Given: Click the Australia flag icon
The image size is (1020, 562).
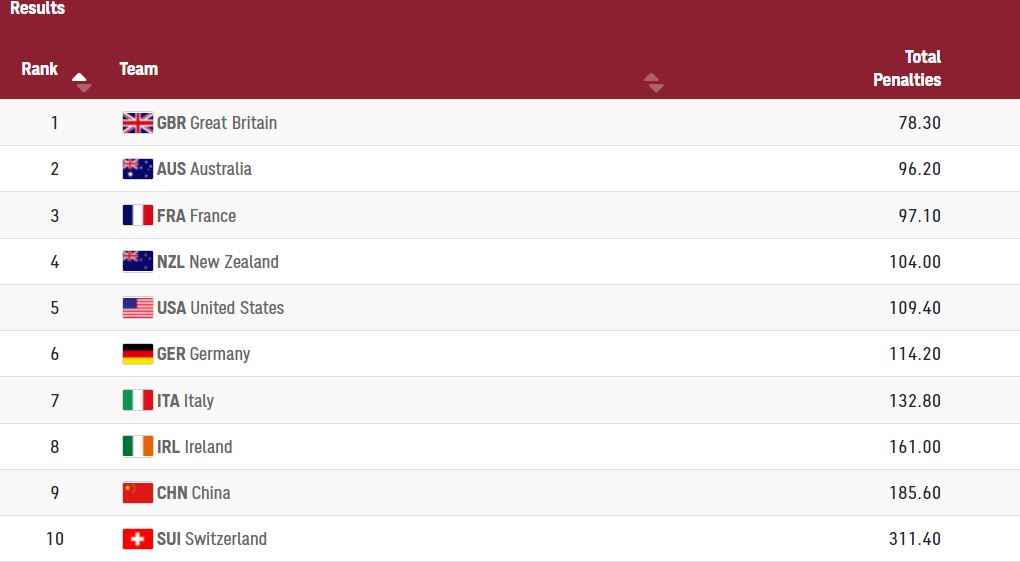Looking at the screenshot, I should tap(137, 169).
